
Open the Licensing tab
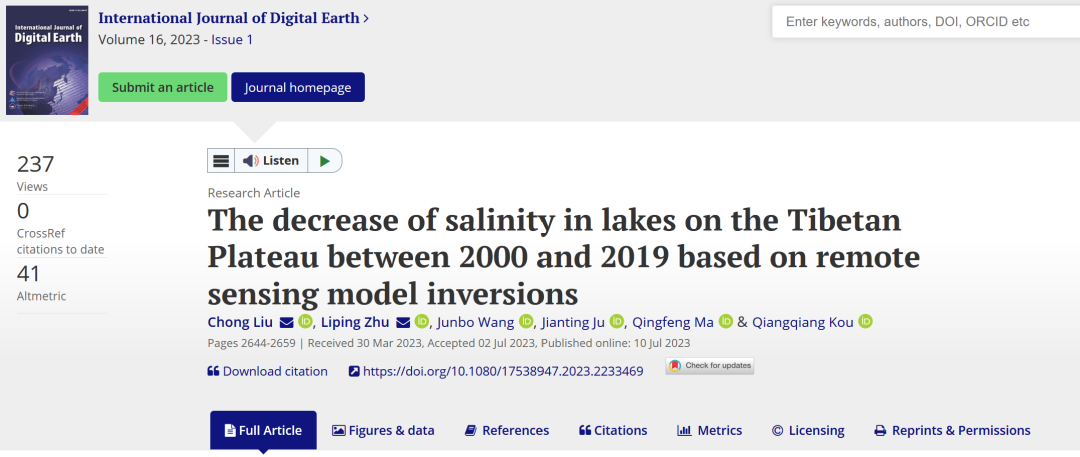(x=808, y=431)
